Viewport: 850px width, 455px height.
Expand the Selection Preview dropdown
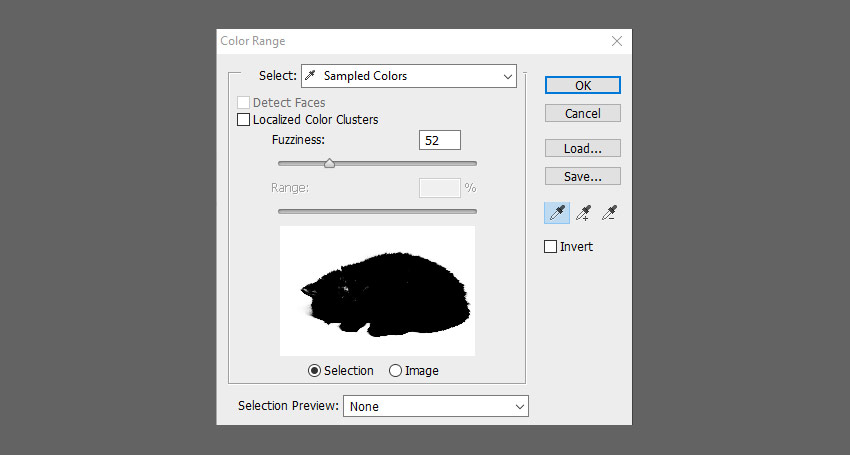tap(435, 406)
